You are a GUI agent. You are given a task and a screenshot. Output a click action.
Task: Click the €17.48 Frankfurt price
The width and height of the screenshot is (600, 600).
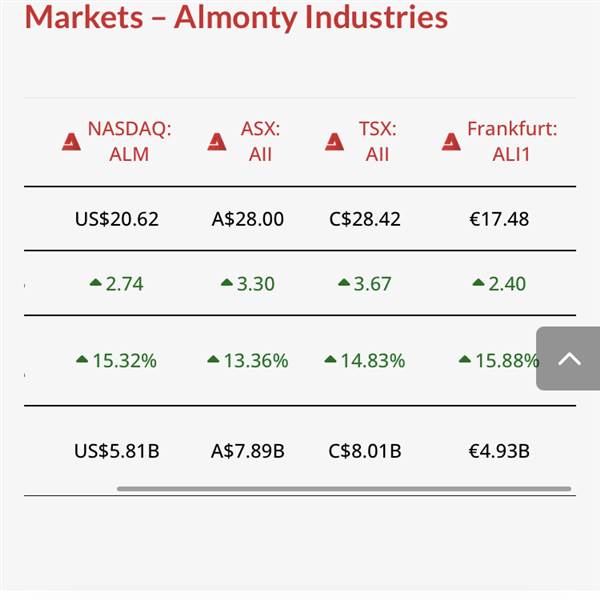pos(498,219)
